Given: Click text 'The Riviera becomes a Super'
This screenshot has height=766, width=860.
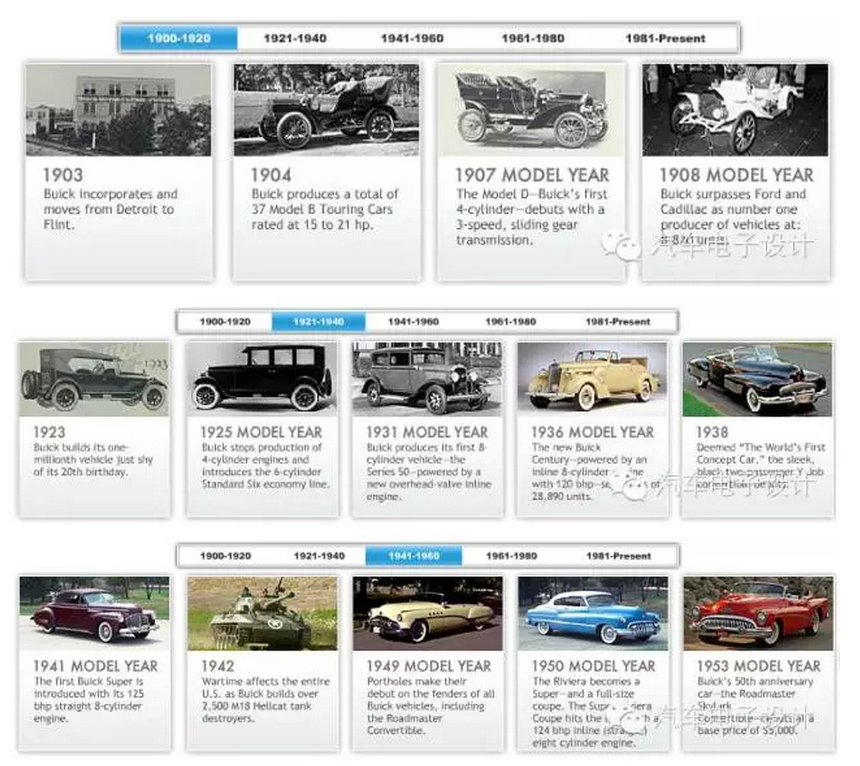Looking at the screenshot, I should pyautogui.click(x=595, y=712).
